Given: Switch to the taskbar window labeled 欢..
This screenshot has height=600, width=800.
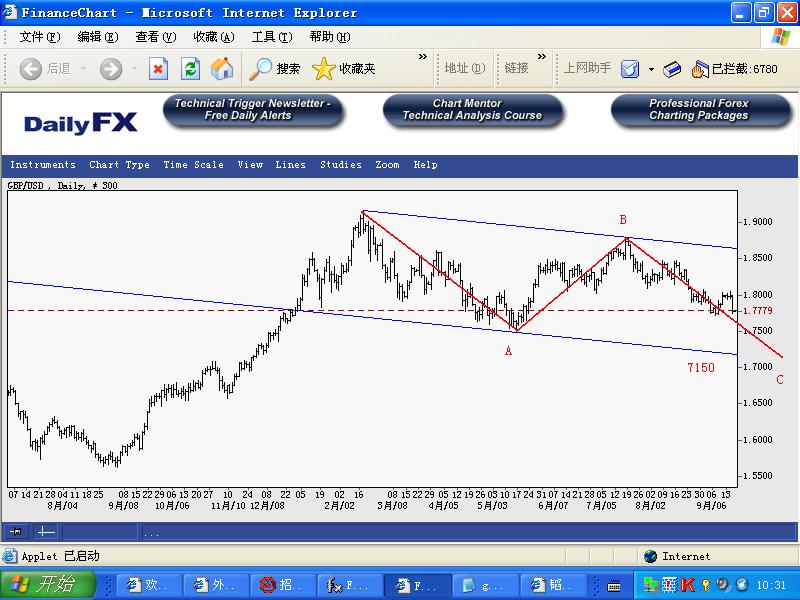Looking at the screenshot, I should click(x=148, y=585).
